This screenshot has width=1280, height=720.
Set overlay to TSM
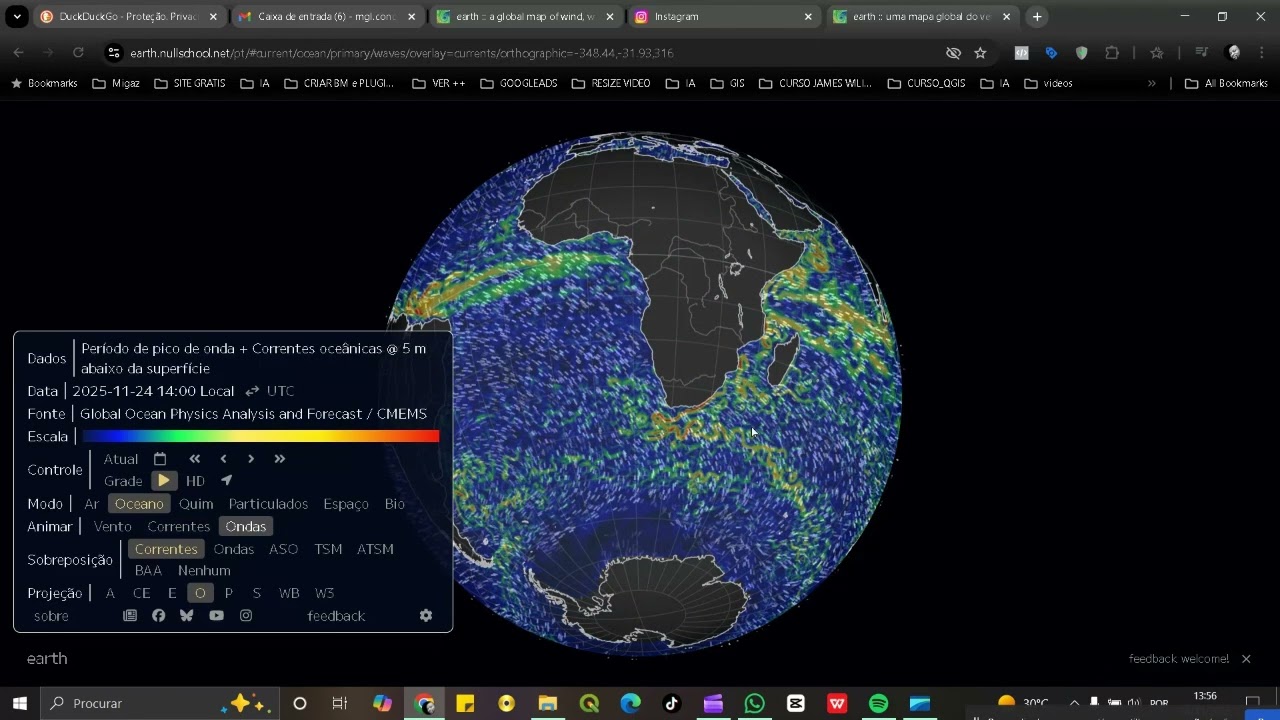(x=328, y=549)
